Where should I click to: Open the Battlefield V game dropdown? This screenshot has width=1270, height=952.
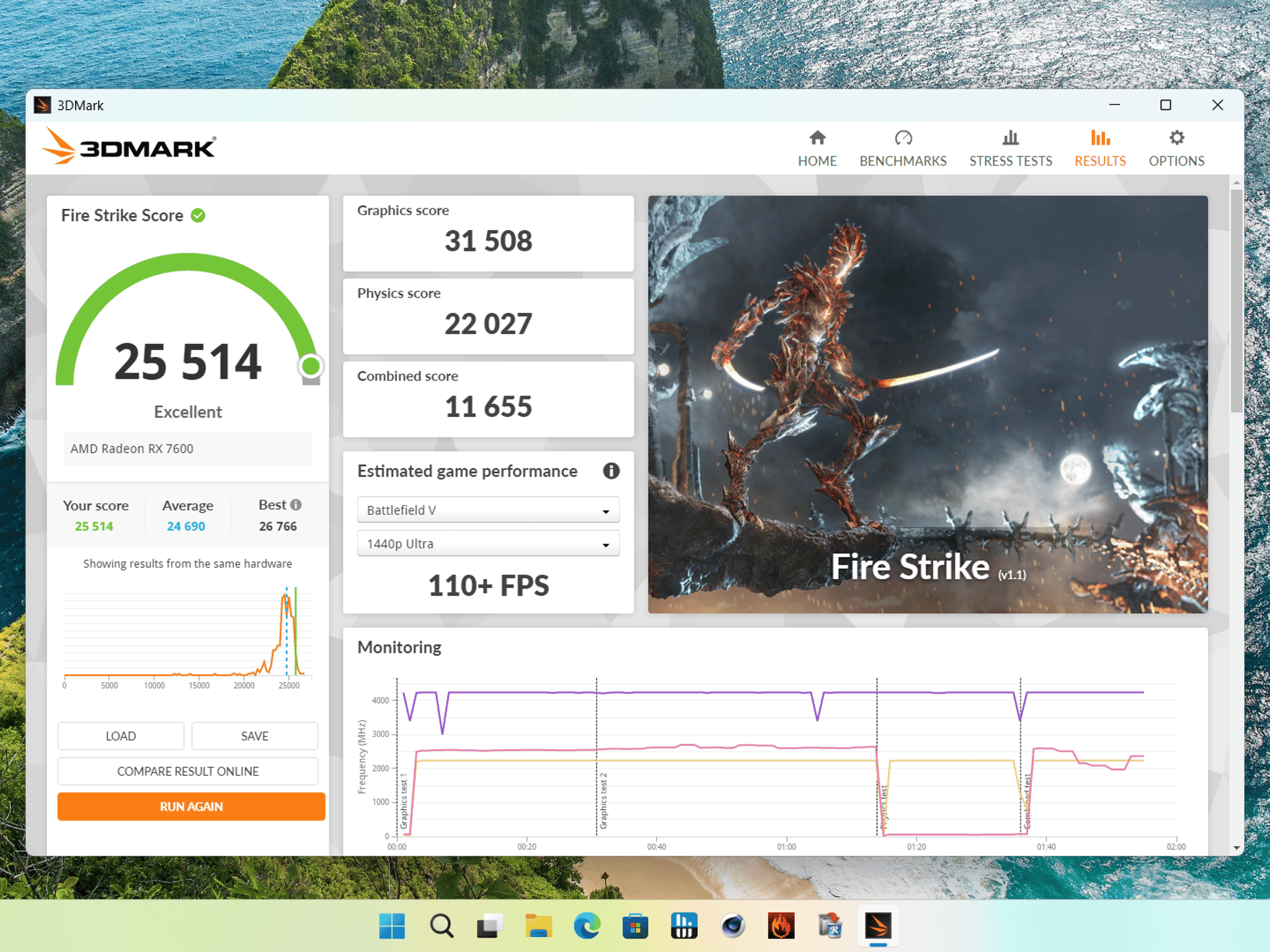(488, 510)
